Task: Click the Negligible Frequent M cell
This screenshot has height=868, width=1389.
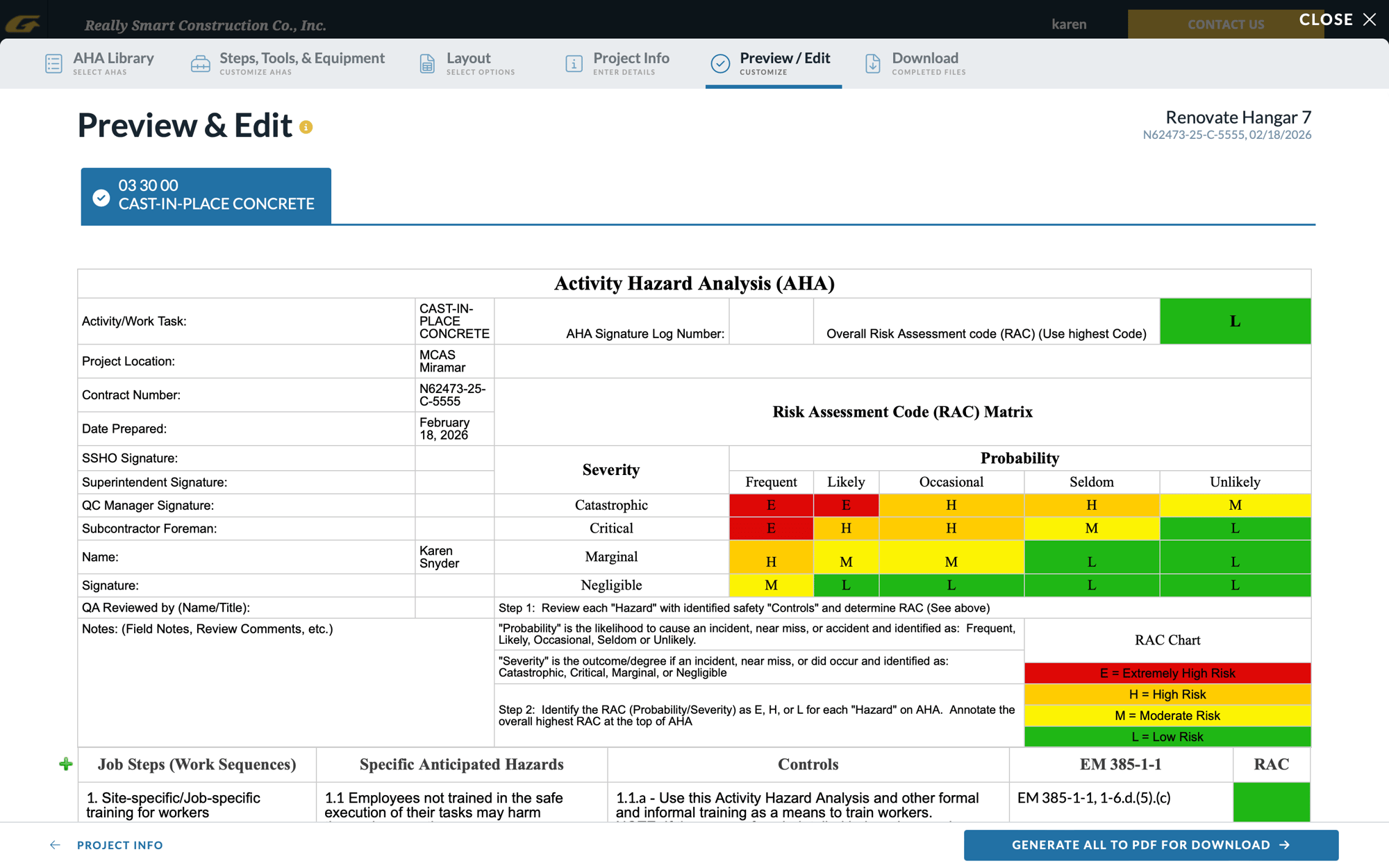Action: (x=771, y=585)
